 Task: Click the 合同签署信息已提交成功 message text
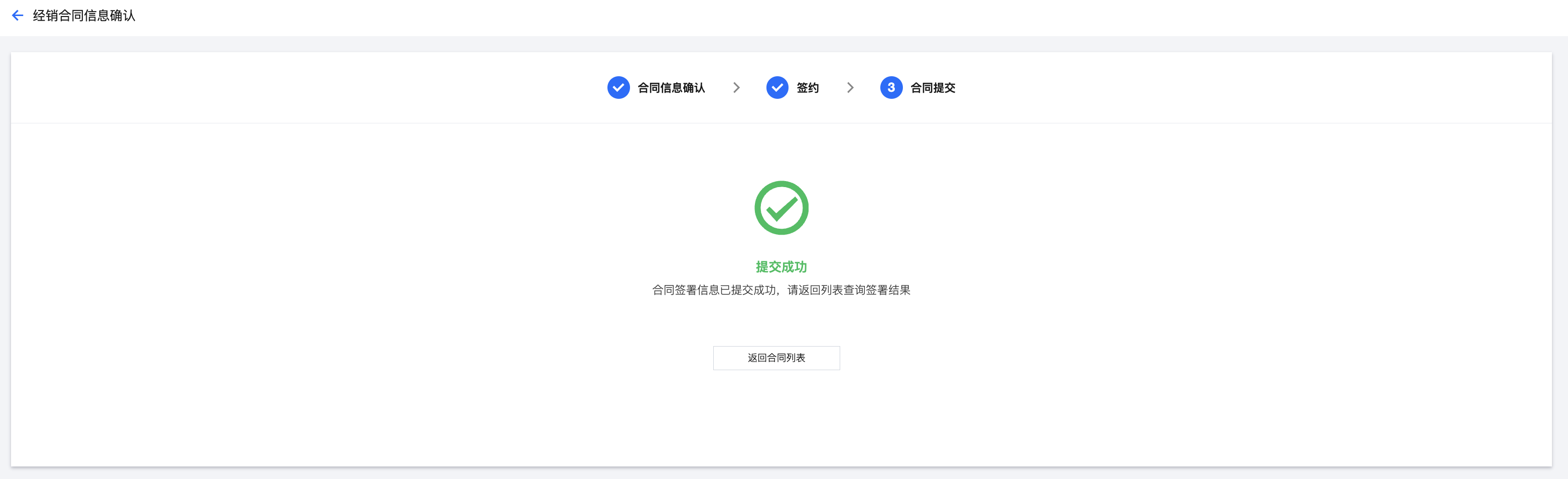tap(713, 290)
